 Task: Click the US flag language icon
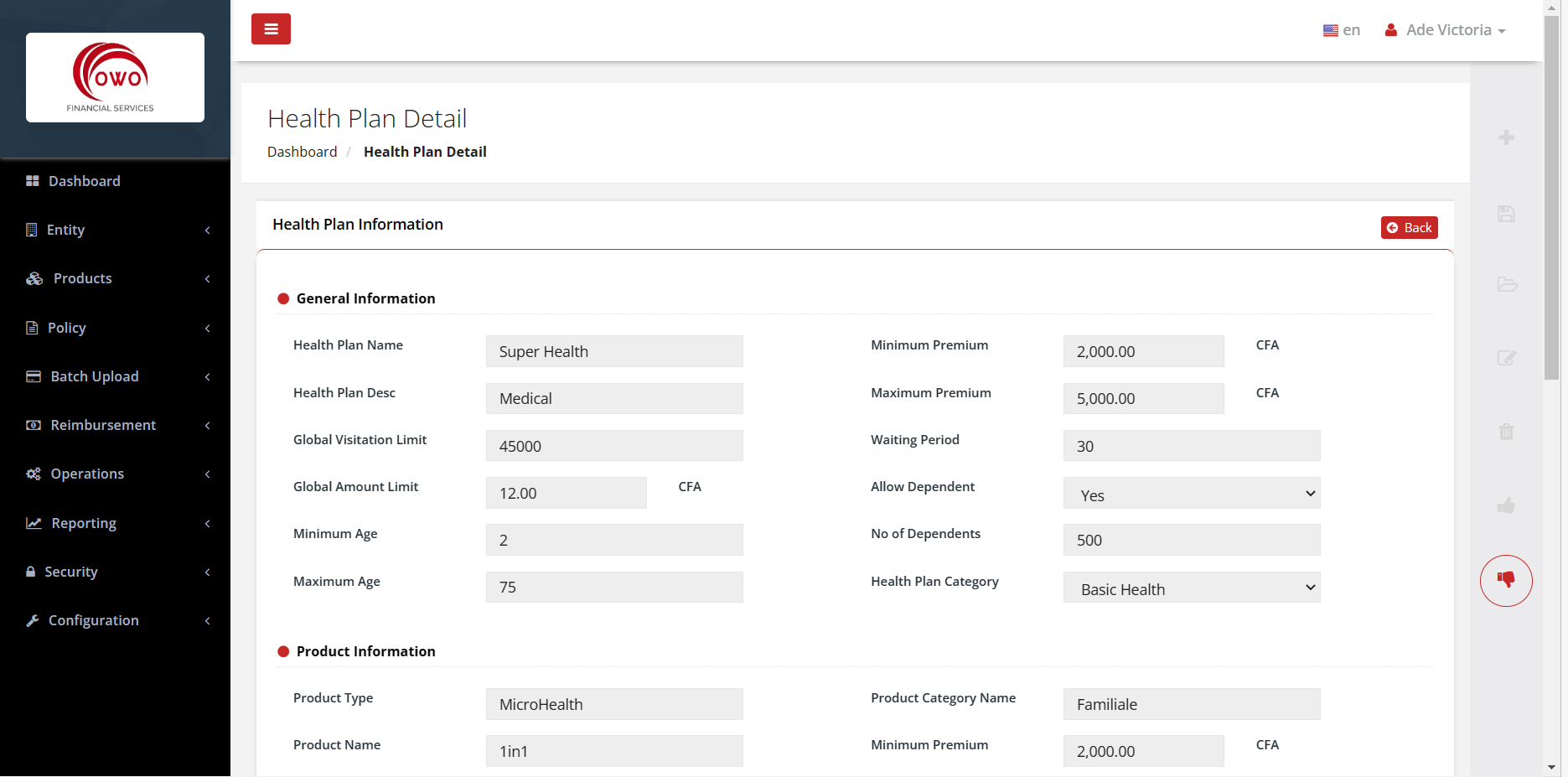(x=1330, y=30)
